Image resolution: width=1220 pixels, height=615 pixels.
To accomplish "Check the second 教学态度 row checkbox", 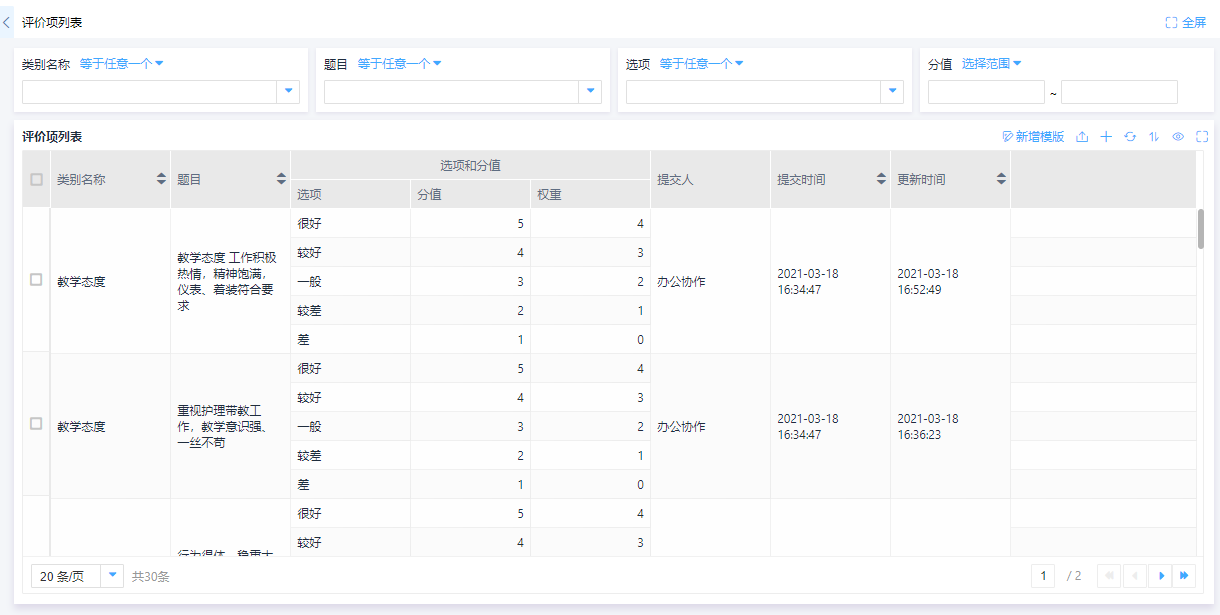I will (x=37, y=424).
